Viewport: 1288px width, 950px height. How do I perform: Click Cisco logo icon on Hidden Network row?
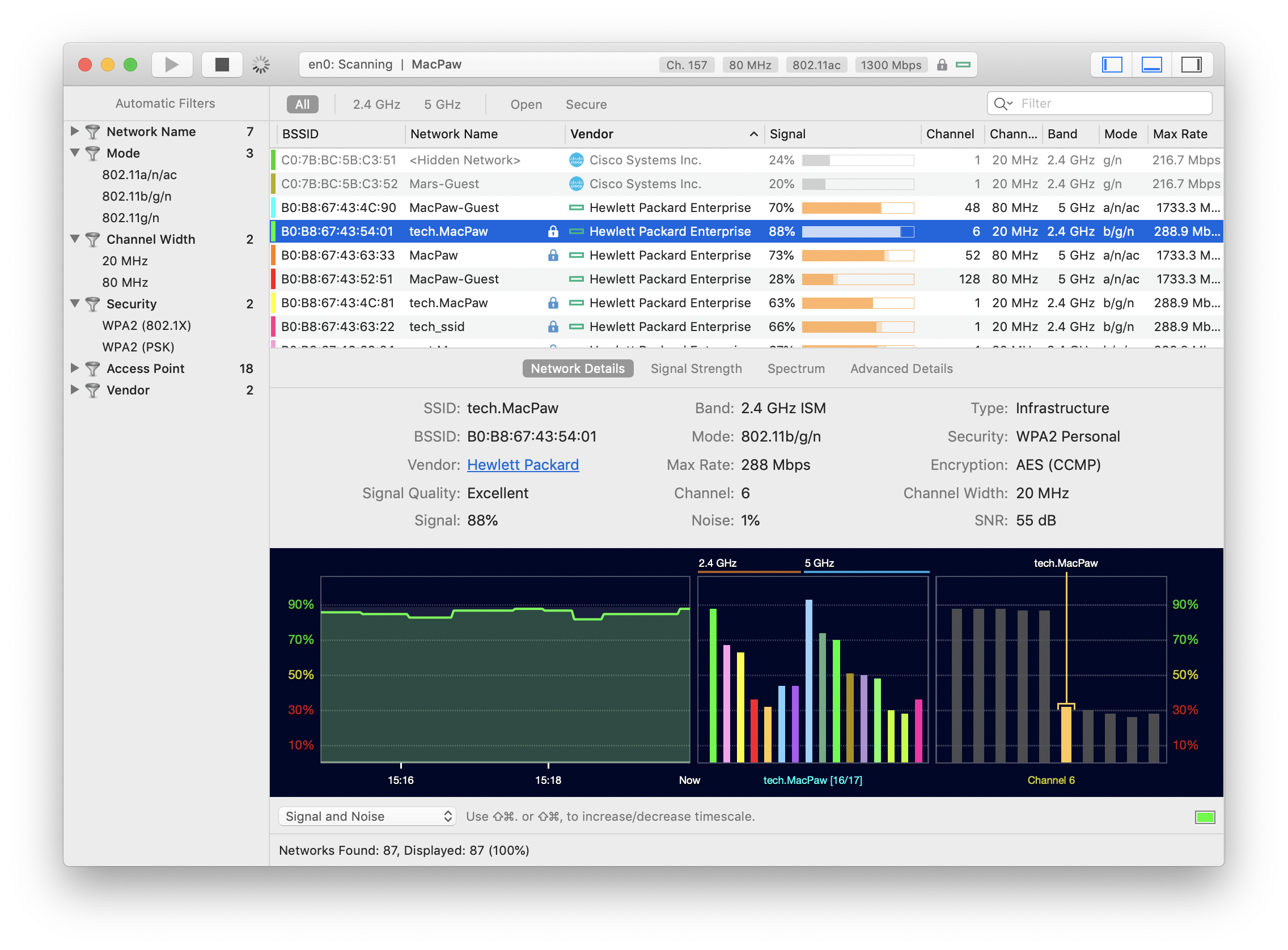point(575,160)
